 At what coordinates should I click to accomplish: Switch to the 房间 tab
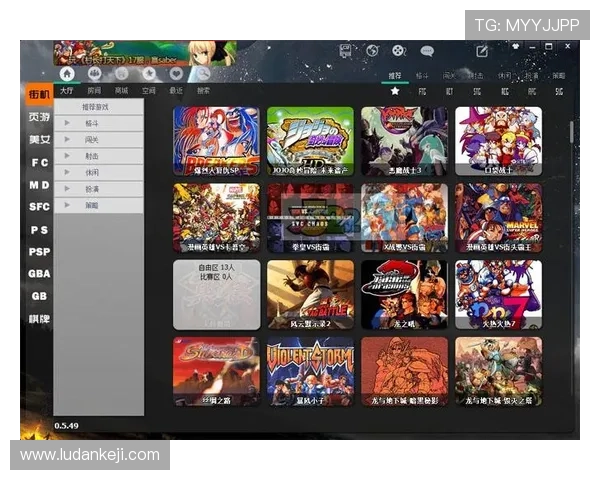pos(94,90)
